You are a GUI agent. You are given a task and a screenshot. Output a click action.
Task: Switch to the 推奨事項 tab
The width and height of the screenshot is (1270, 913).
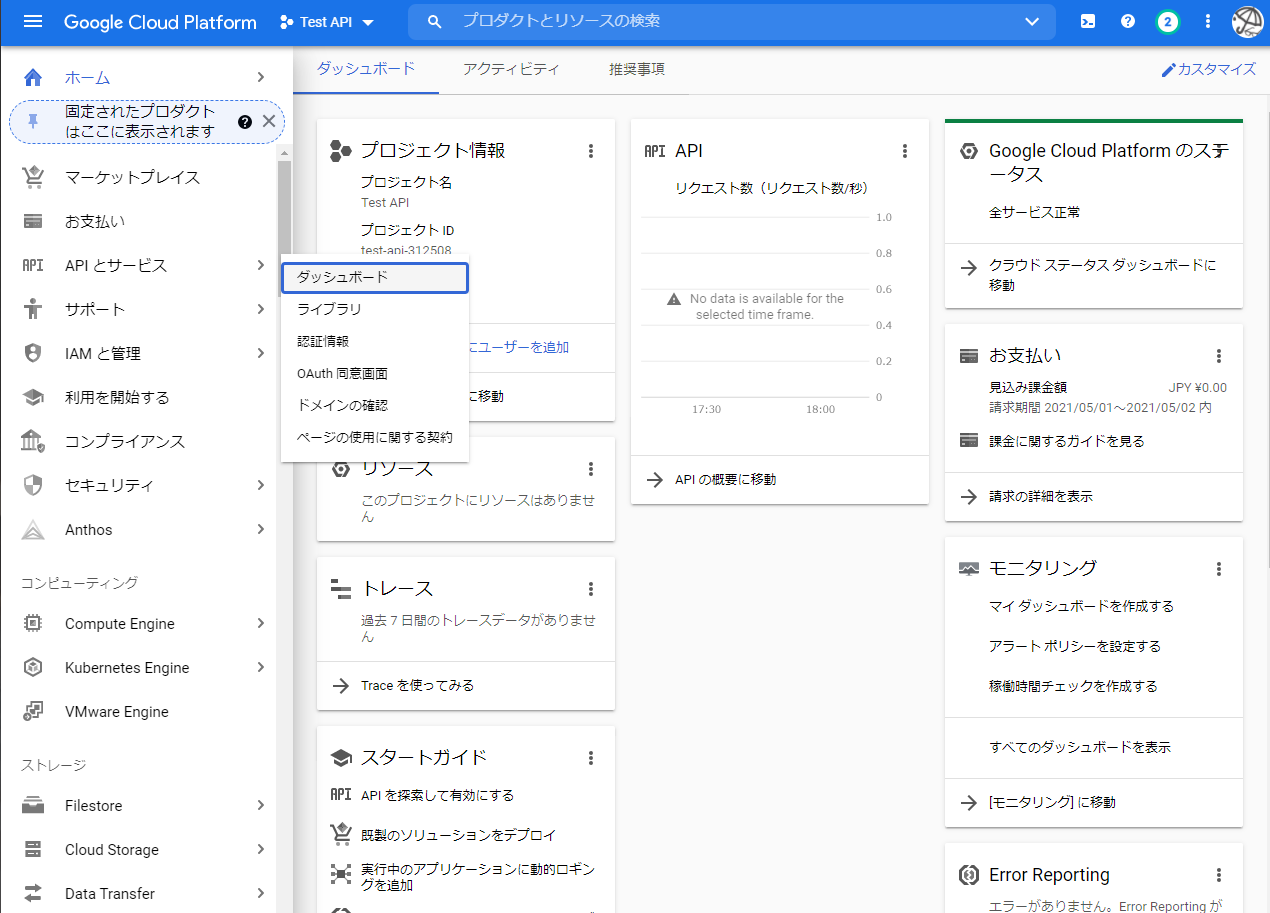point(637,69)
